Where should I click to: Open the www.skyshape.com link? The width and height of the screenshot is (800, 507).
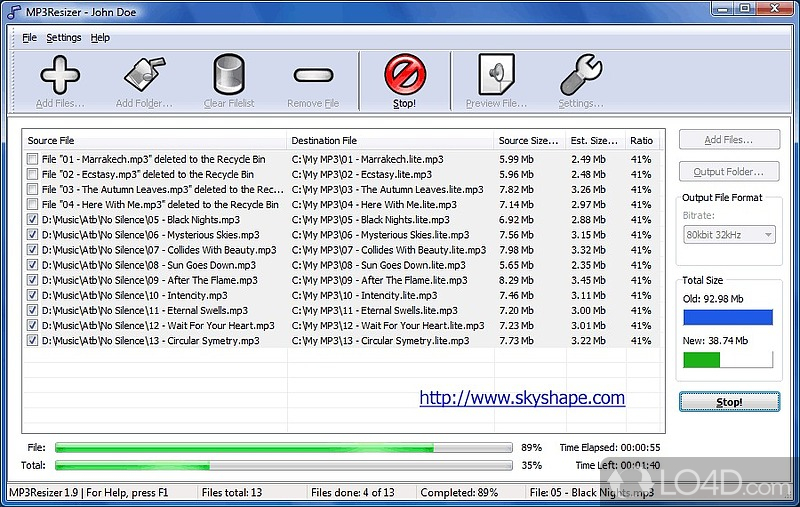(x=521, y=398)
